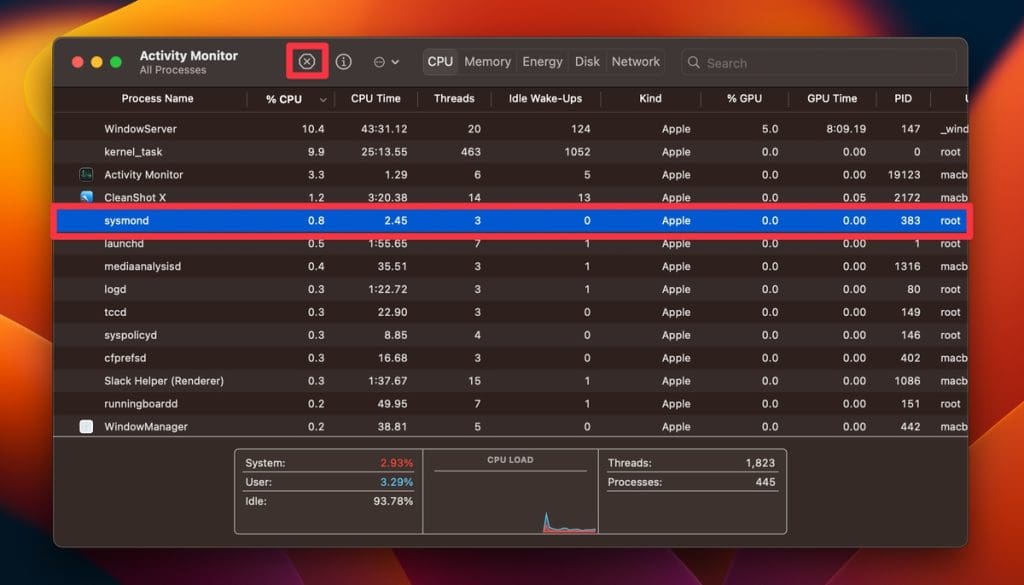1024x585 pixels.
Task: Click the Activity Monitor app icon in list
Action: point(86,174)
